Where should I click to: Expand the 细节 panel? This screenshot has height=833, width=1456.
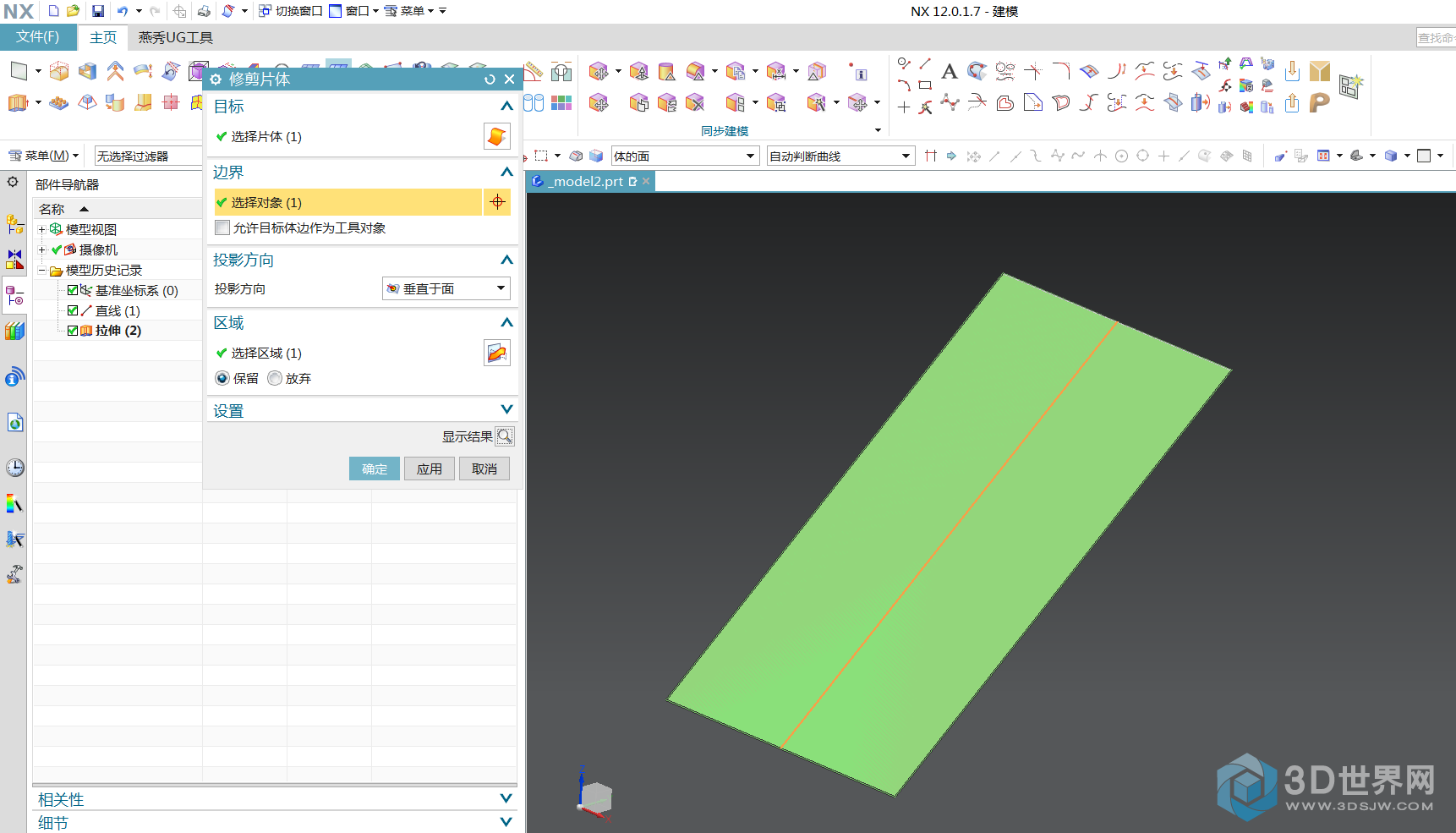[506, 822]
